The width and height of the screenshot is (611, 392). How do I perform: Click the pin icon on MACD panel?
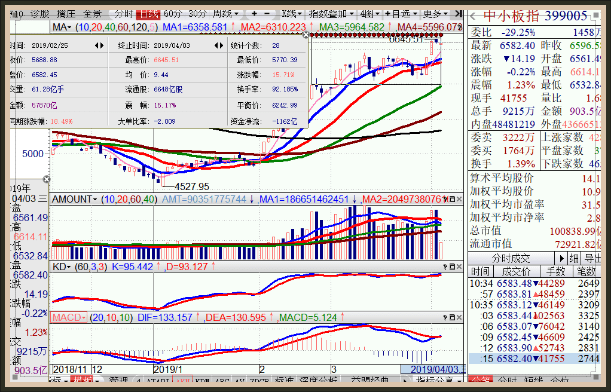pos(445,318)
